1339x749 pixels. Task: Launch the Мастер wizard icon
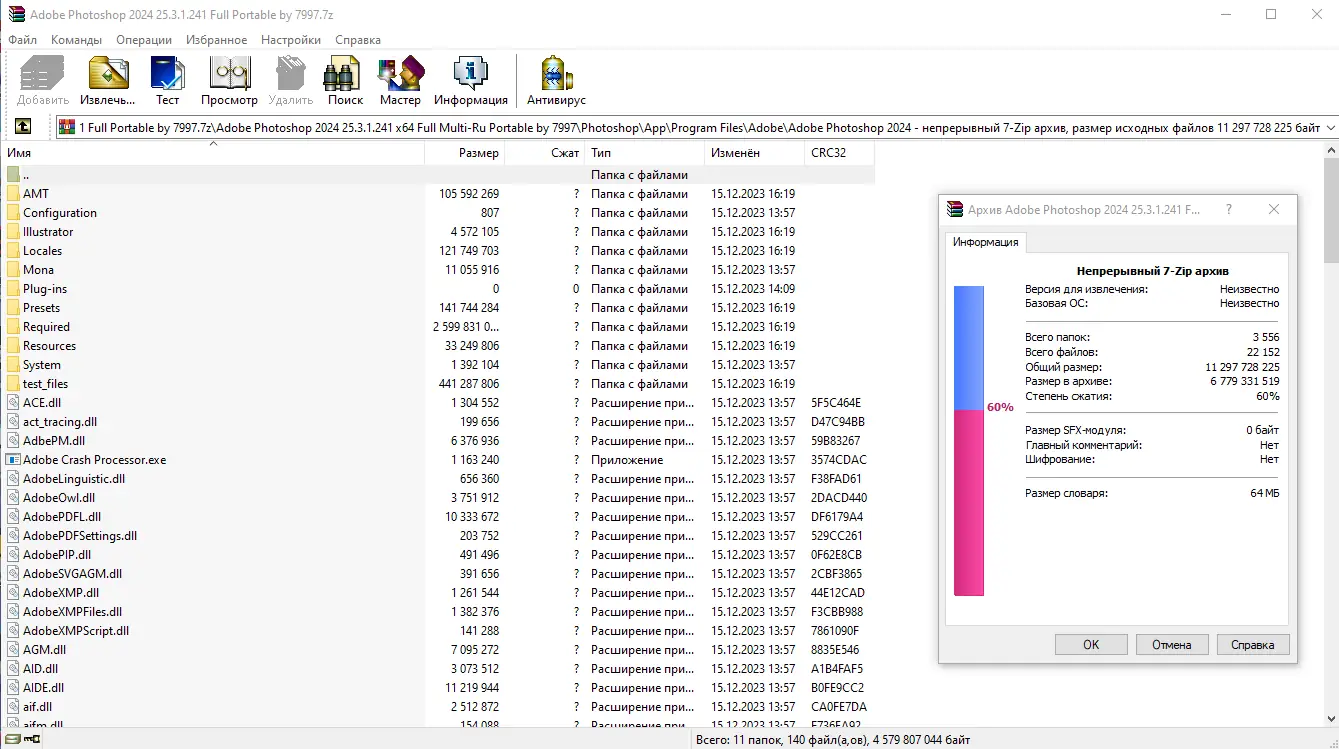pyautogui.click(x=400, y=81)
